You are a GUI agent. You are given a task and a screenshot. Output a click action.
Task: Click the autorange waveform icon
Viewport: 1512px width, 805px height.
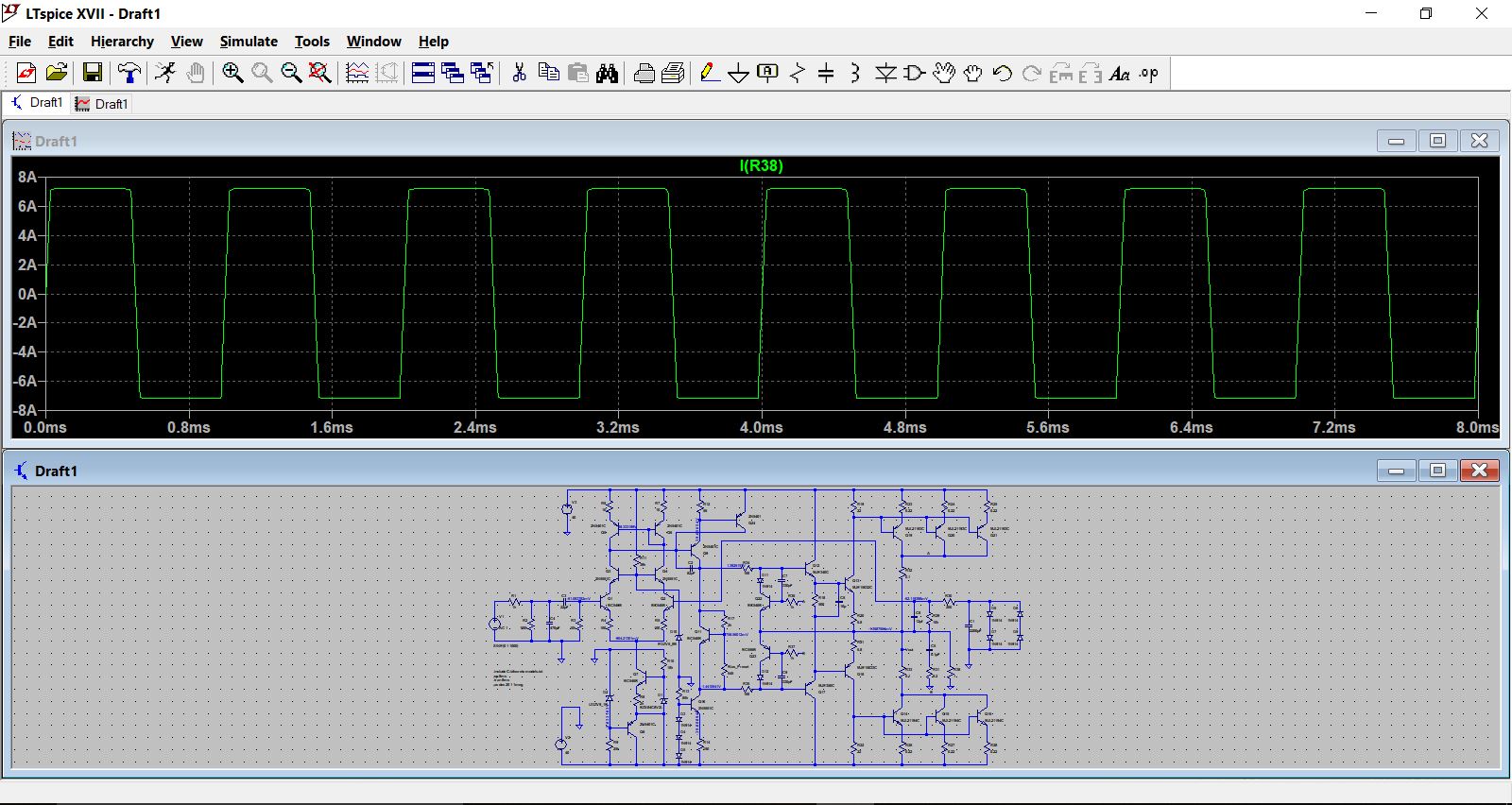pyautogui.click(x=357, y=73)
